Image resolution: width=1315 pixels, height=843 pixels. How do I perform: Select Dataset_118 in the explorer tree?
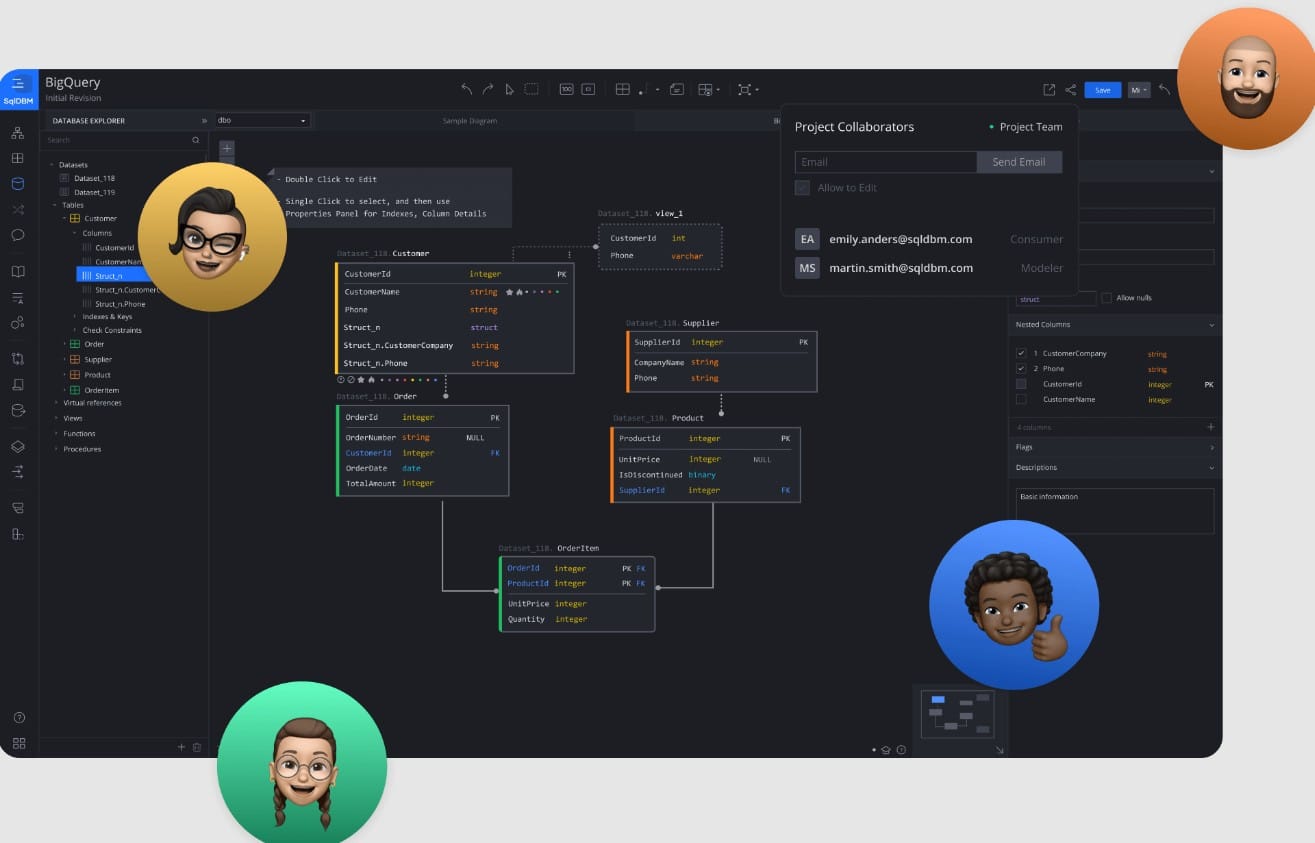(x=94, y=178)
